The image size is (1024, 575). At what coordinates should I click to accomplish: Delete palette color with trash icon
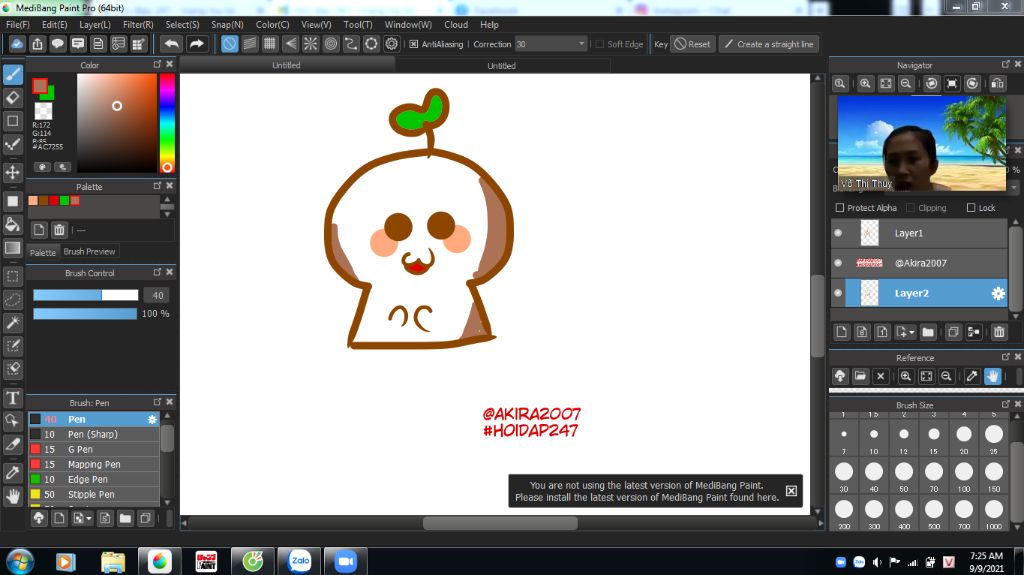tap(59, 230)
